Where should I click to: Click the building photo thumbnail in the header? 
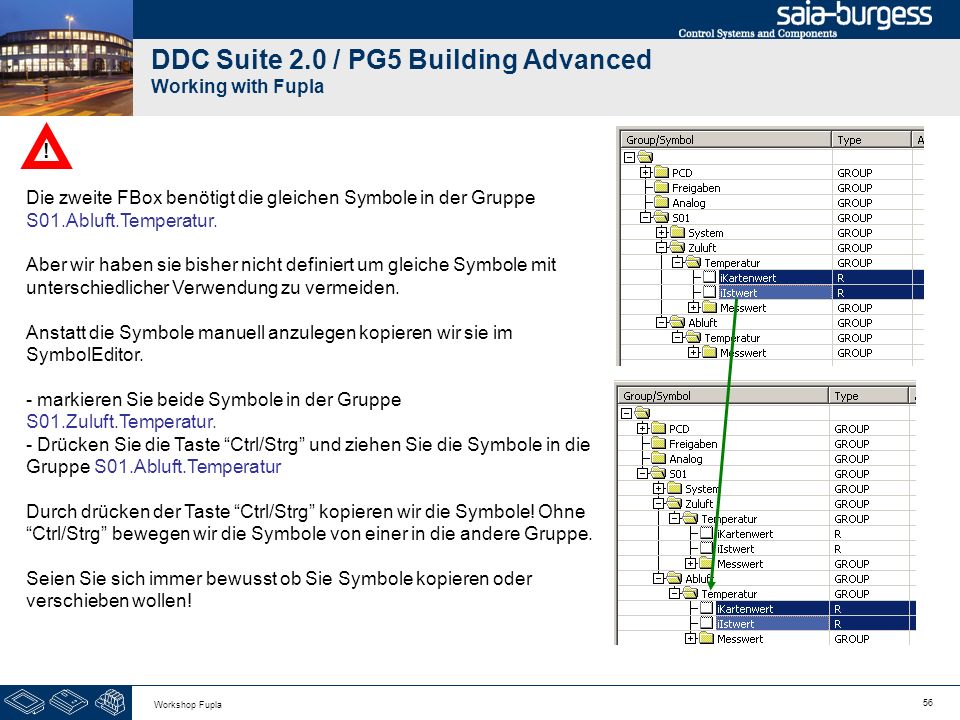click(x=66, y=58)
